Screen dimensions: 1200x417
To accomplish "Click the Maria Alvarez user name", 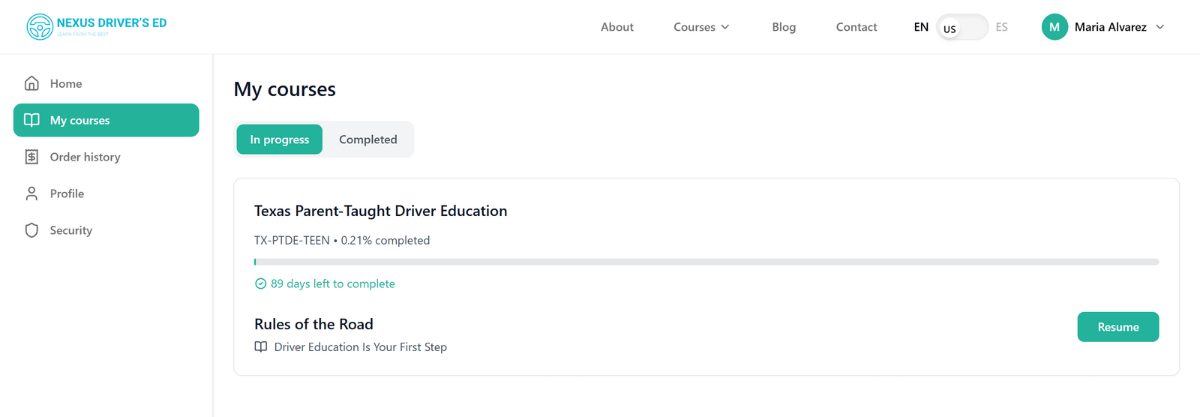I will (1110, 27).
